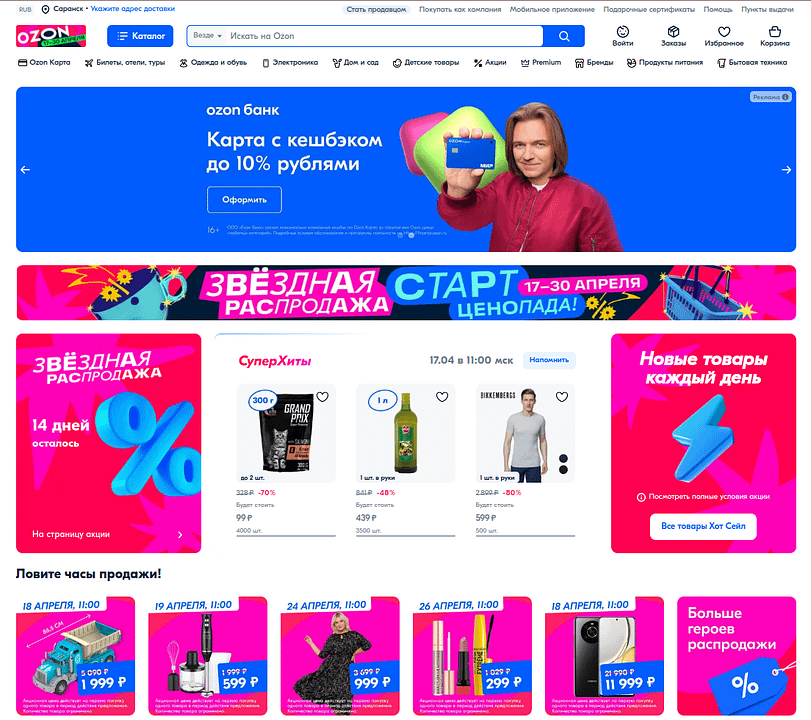This screenshot has height=720, width=811.
Task: Open the Войти login icon
Action: pos(623,36)
